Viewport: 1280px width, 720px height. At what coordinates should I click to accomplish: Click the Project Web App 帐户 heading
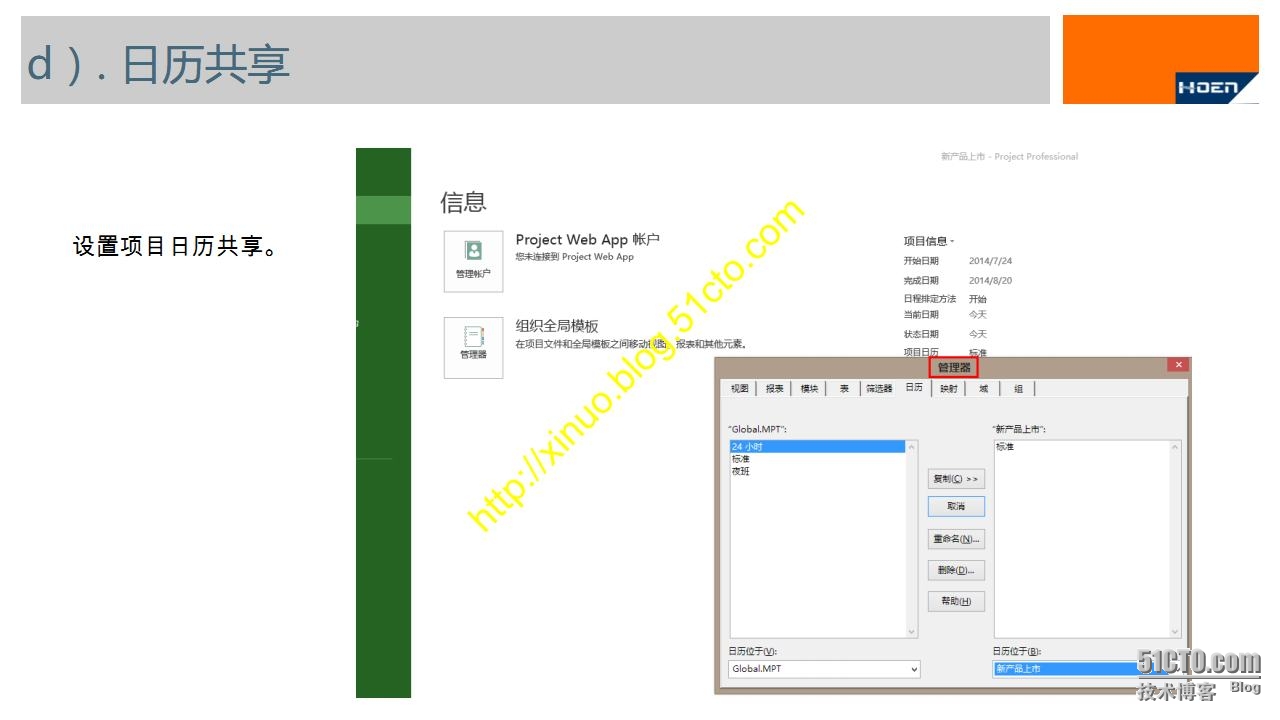(587, 240)
